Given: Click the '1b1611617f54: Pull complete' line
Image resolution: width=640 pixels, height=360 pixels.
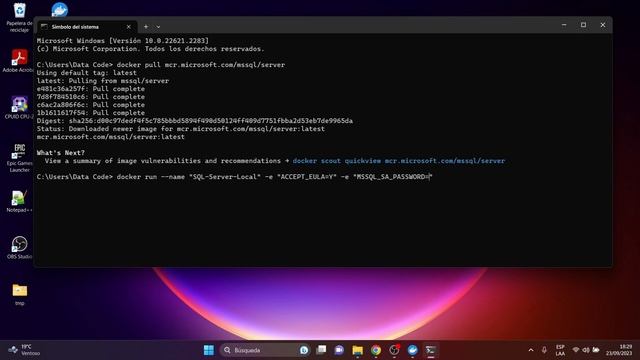Looking at the screenshot, I should click(91, 113).
